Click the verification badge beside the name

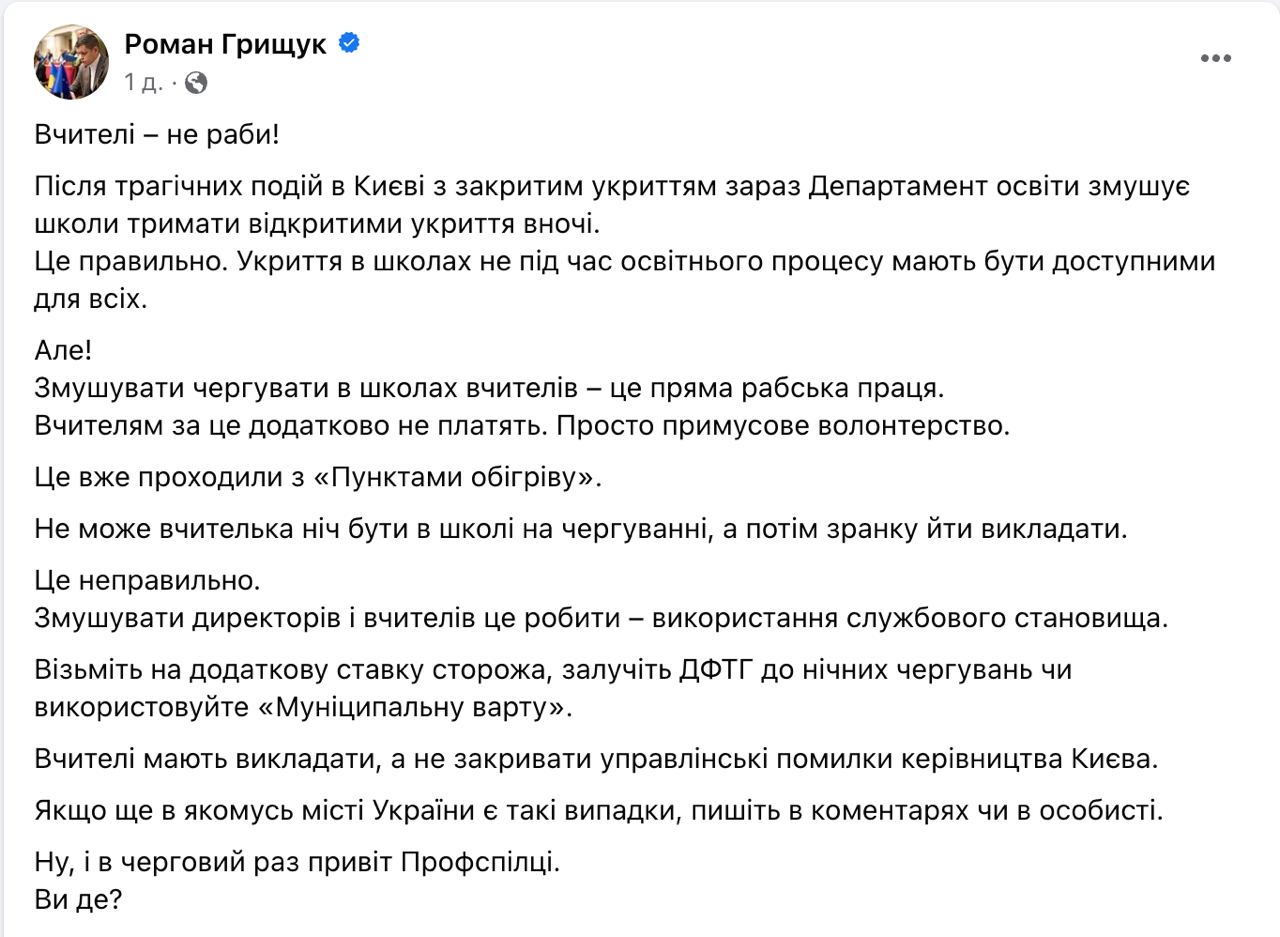pos(347,44)
